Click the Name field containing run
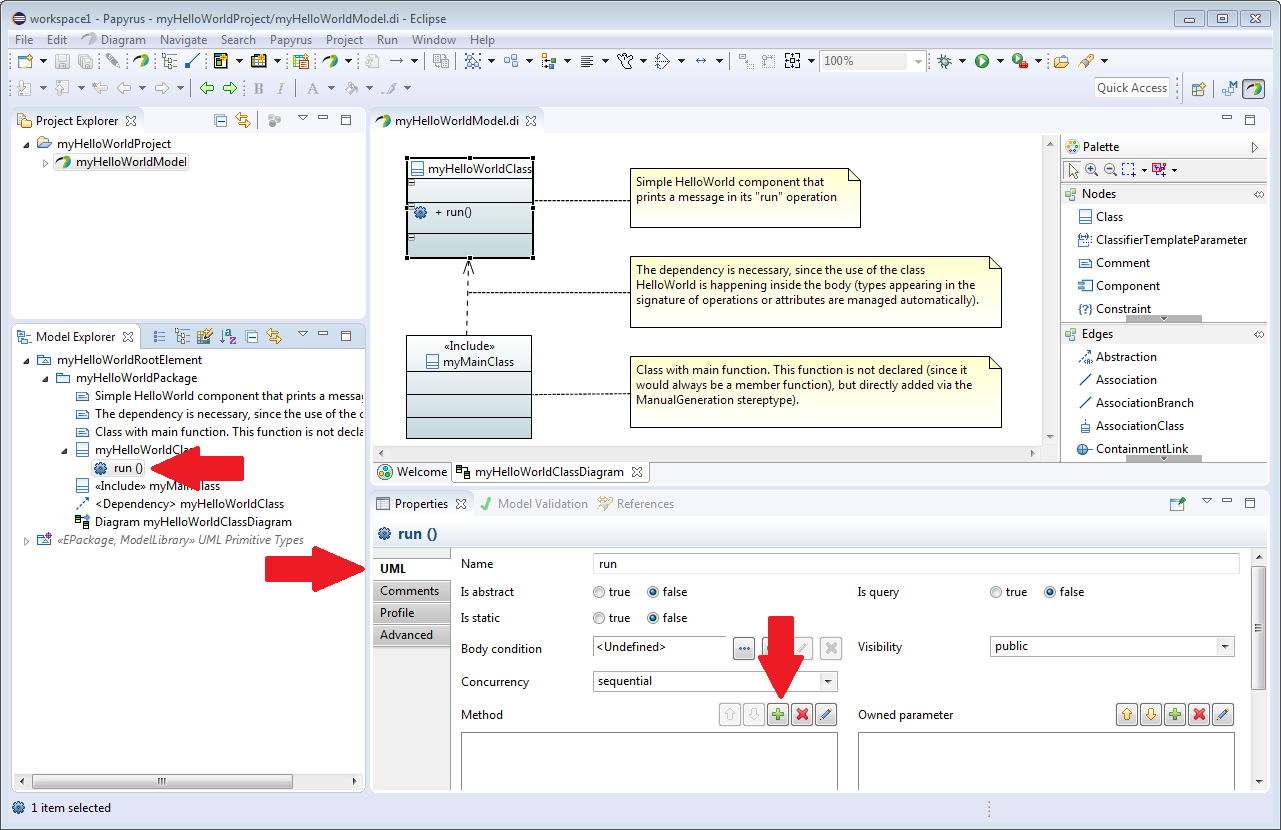Screen dimensions: 1281x830 (x=916, y=564)
